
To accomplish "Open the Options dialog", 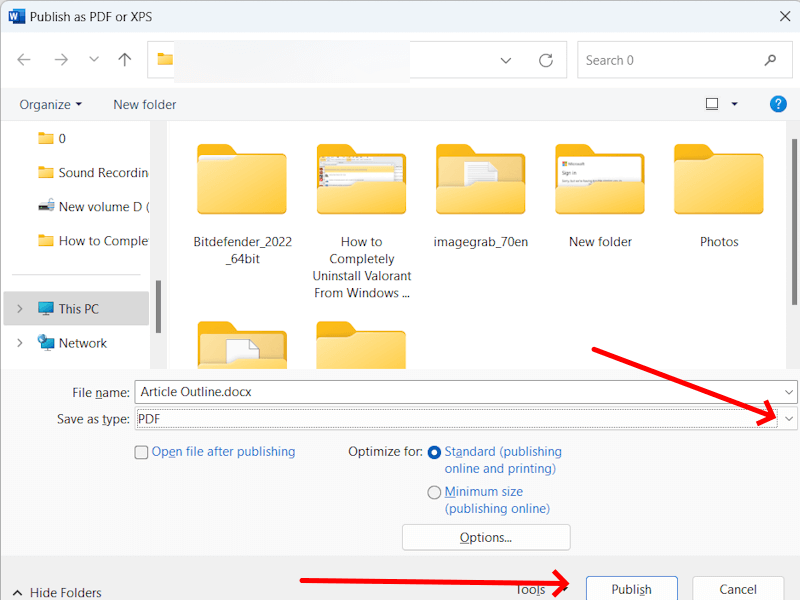I will click(x=485, y=537).
